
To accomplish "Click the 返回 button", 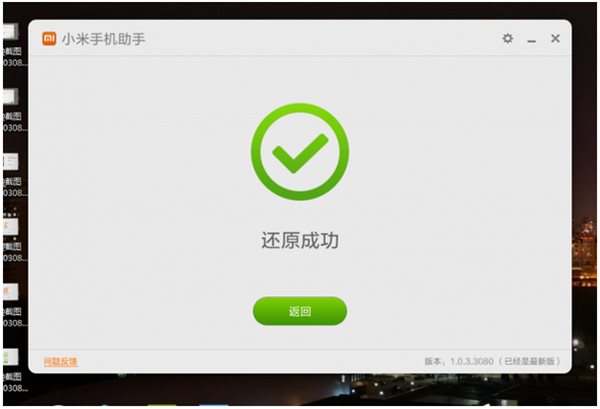I will 300,311.
